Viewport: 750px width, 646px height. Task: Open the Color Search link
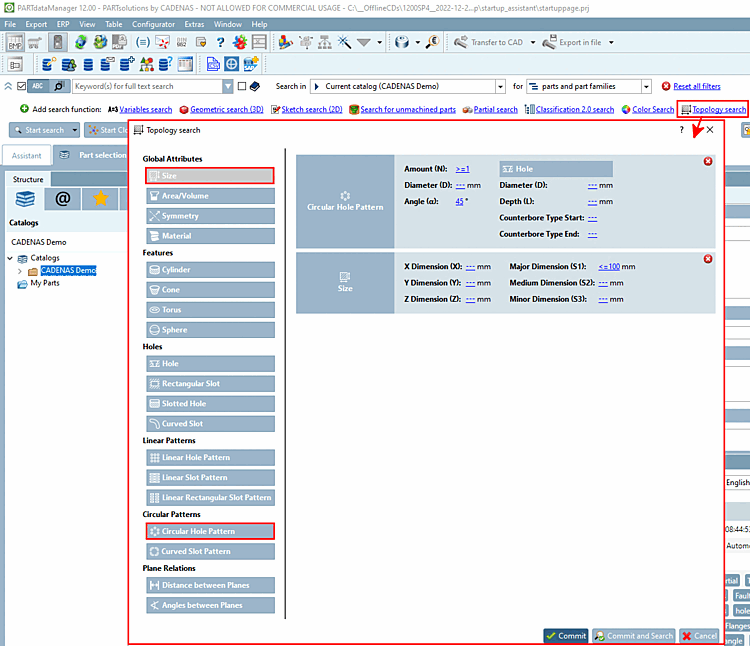pos(653,109)
